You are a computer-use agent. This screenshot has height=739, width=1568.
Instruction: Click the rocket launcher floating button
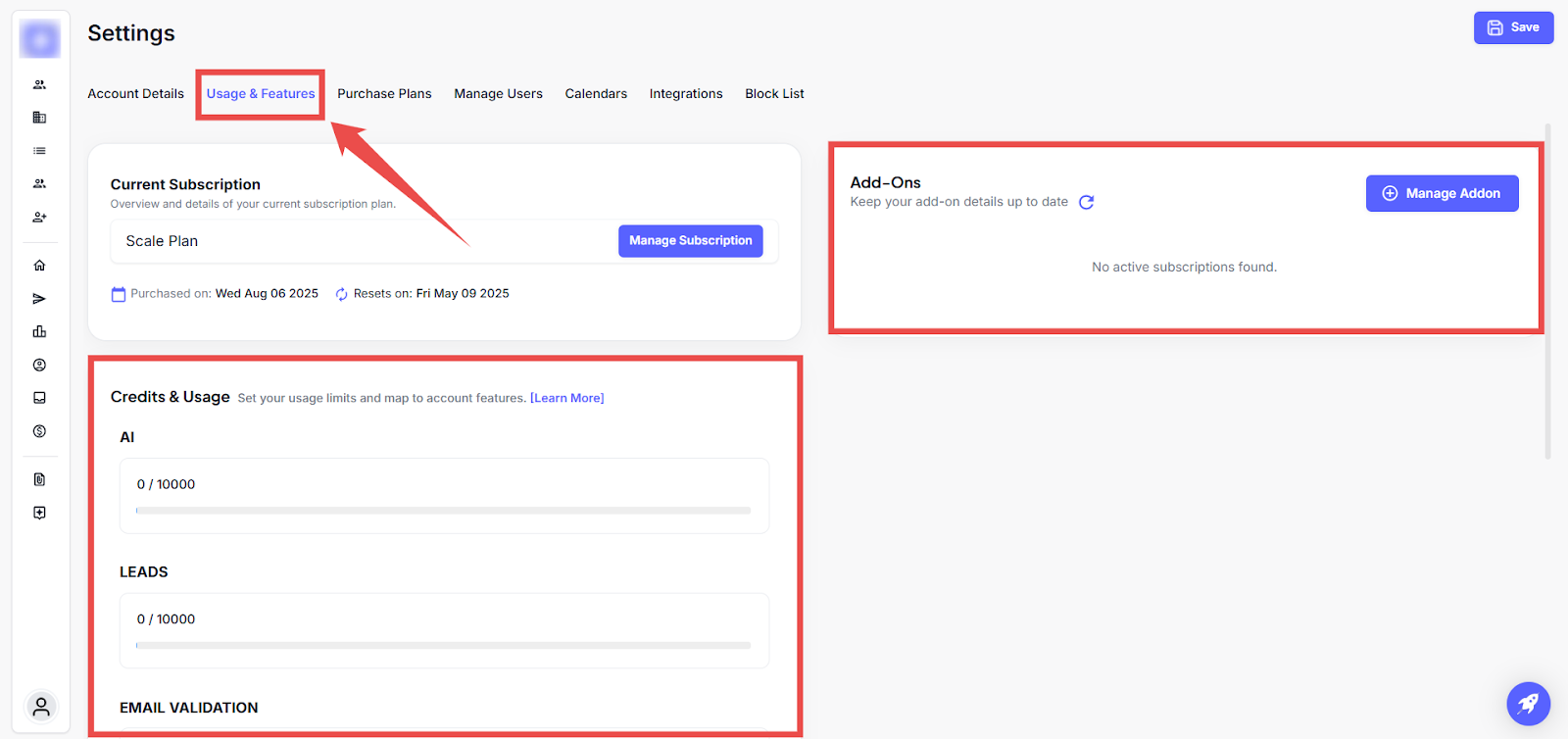(1528, 703)
